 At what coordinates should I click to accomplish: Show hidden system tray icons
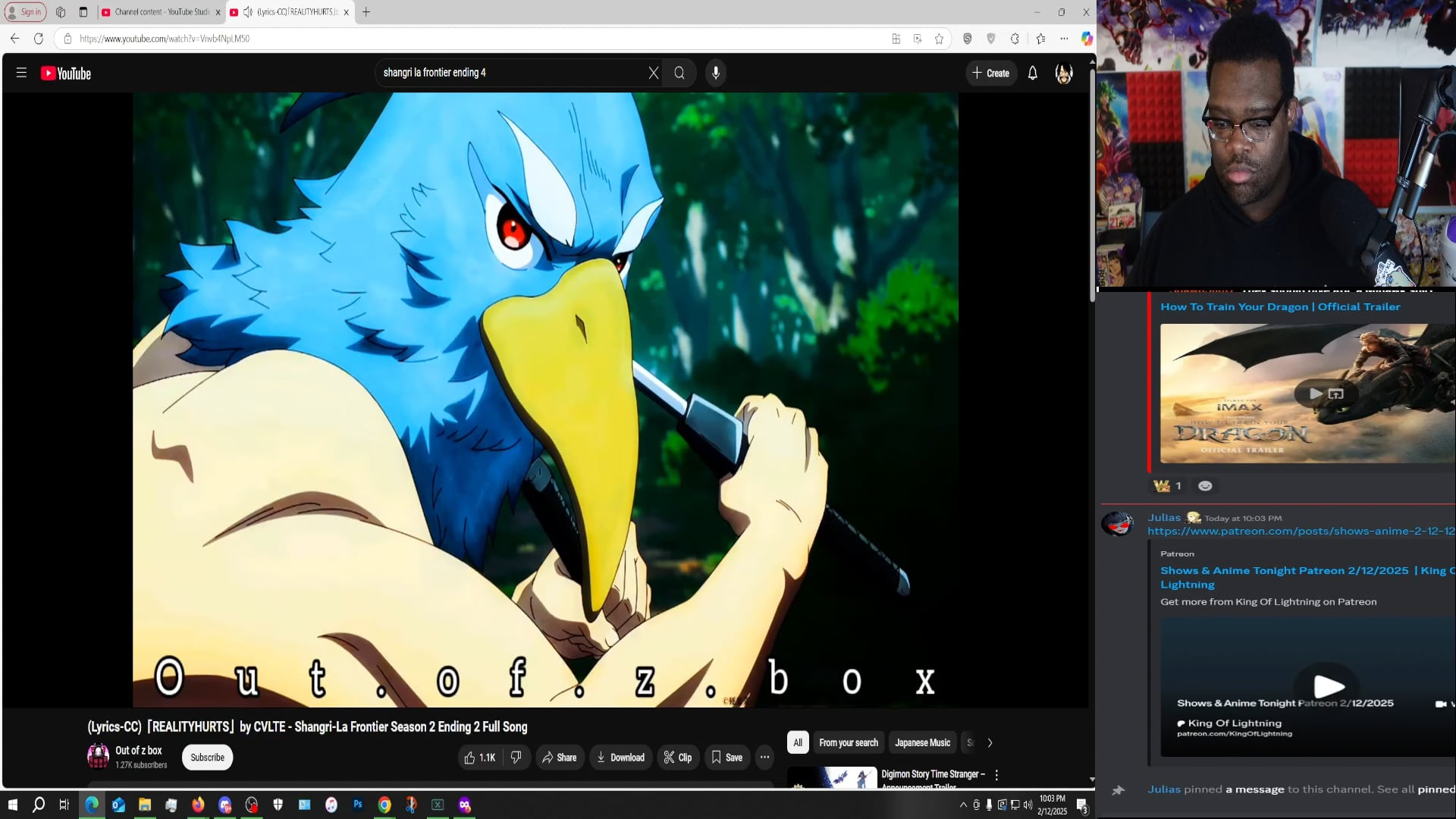pos(963,805)
